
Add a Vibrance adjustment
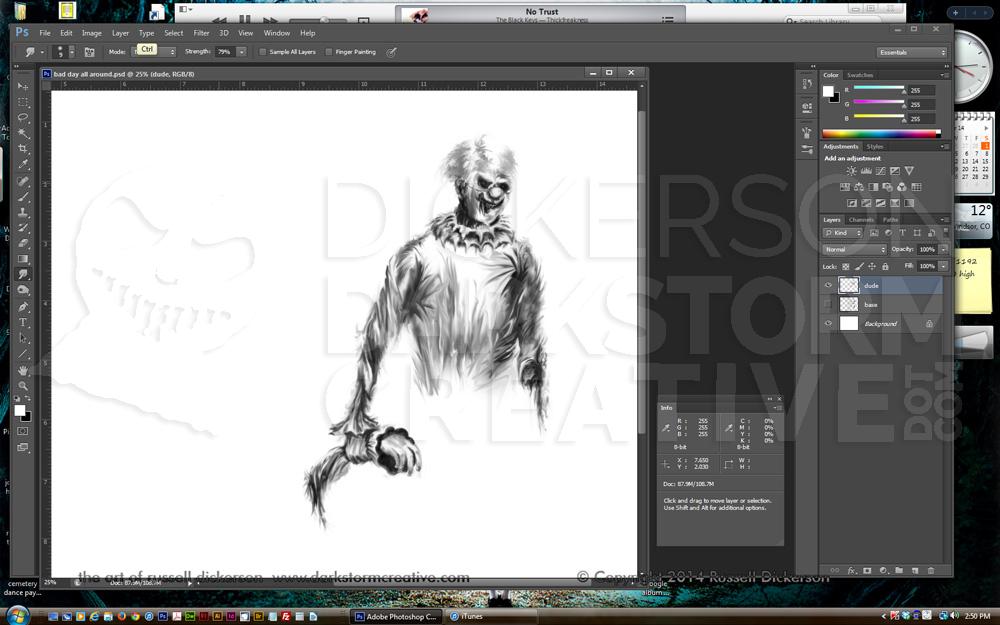(x=909, y=171)
